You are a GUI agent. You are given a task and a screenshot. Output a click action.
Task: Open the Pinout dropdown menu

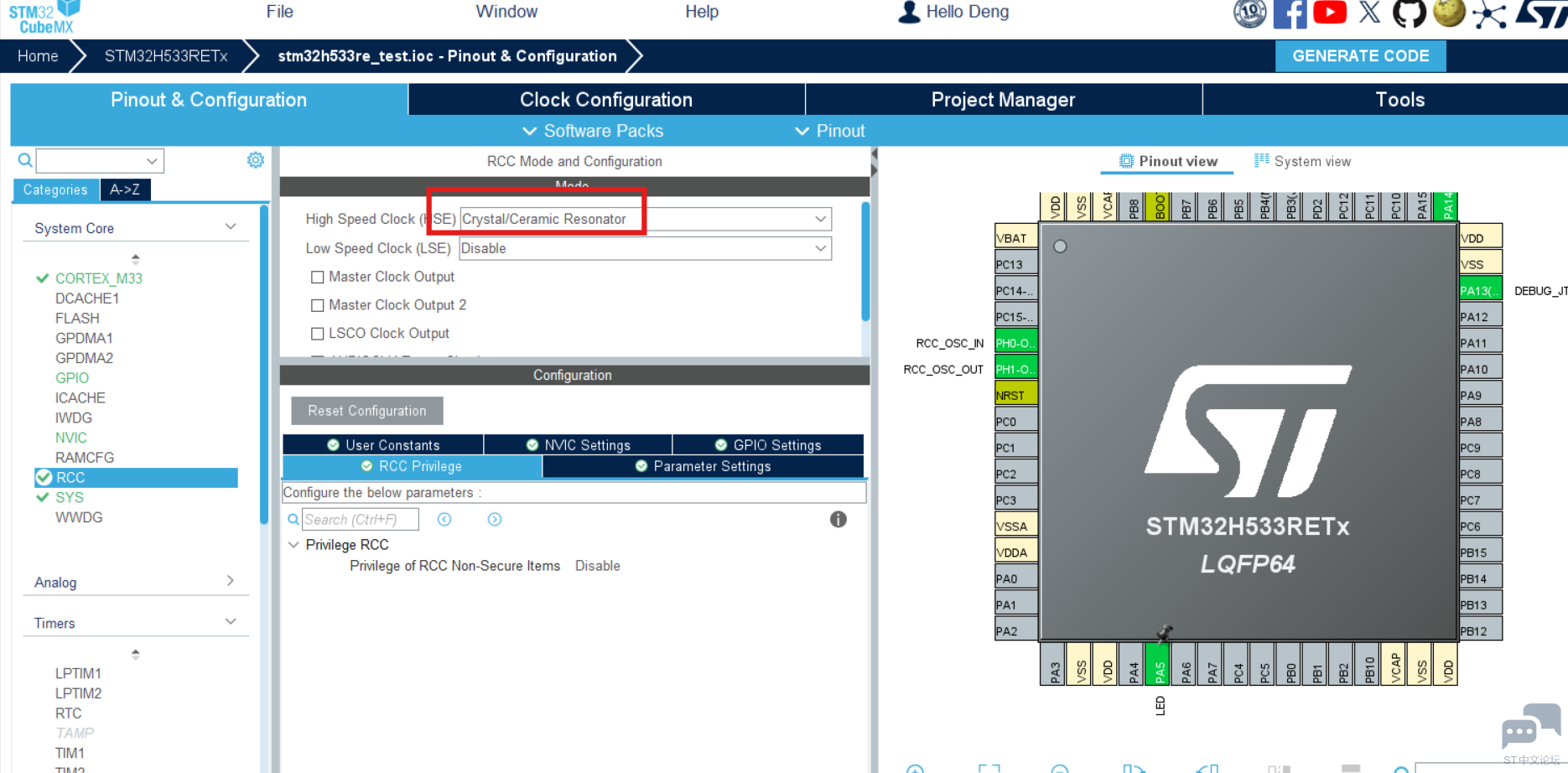[829, 131]
